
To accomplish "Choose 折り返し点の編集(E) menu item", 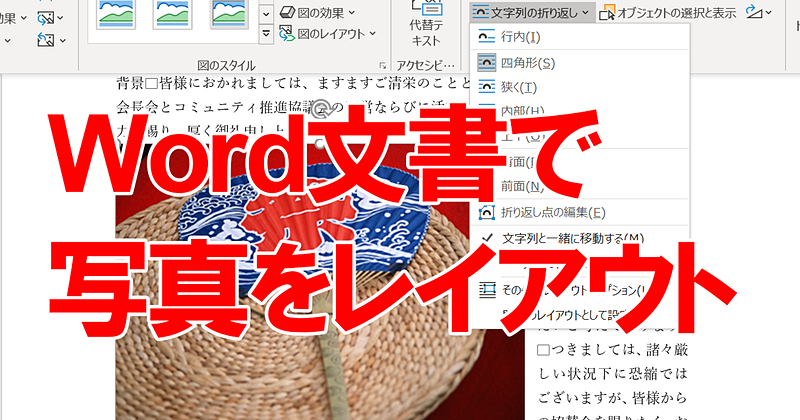I will 580,212.
